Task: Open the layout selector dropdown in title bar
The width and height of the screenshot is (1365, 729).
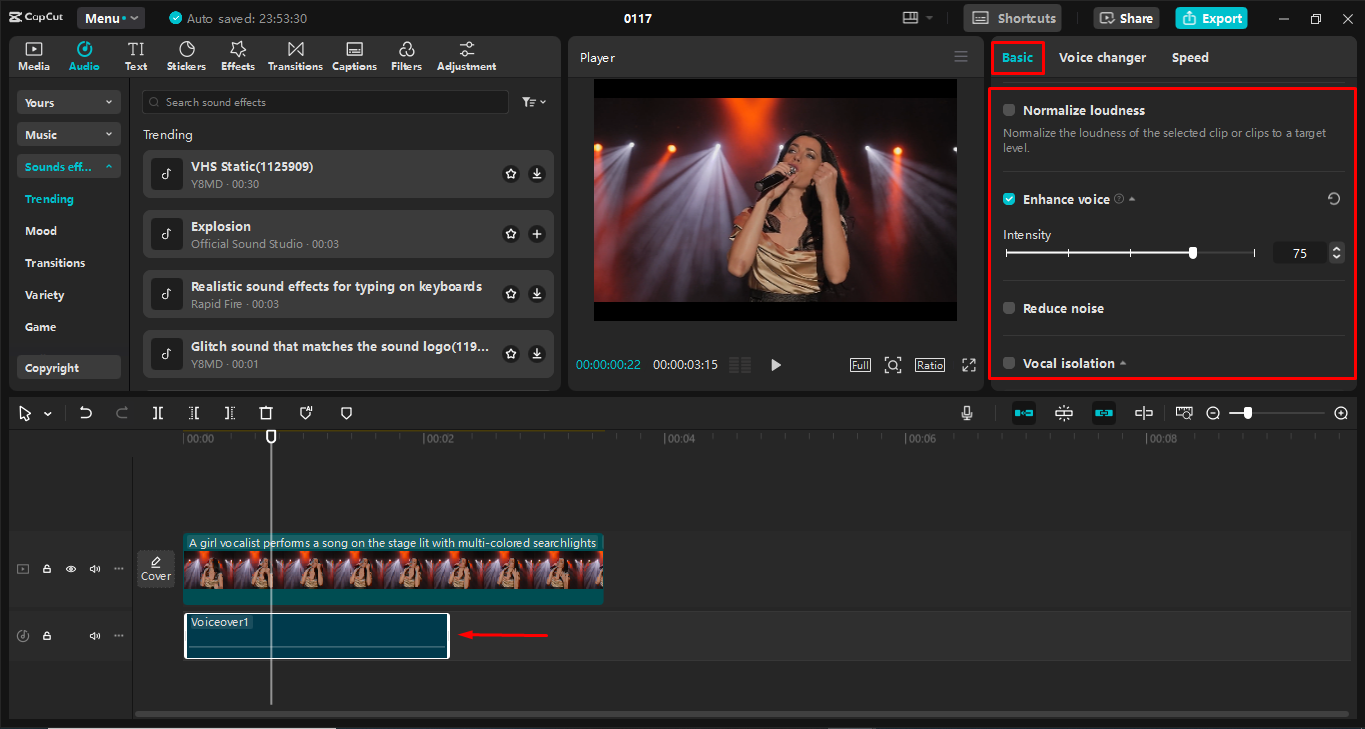Action: tap(917, 18)
